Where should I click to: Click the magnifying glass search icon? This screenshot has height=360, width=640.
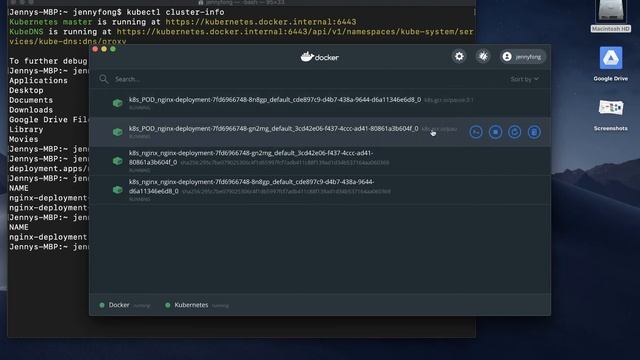pyautogui.click(x=104, y=79)
